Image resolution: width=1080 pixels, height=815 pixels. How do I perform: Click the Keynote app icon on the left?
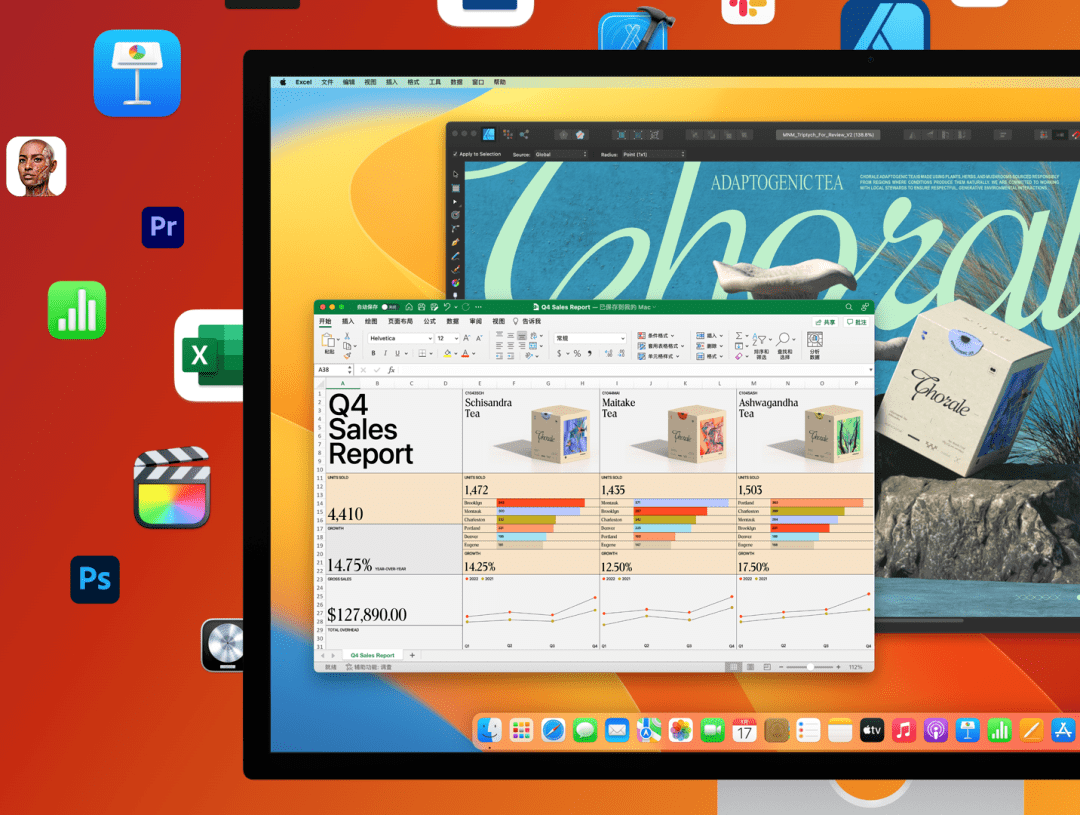pyautogui.click(x=137, y=73)
